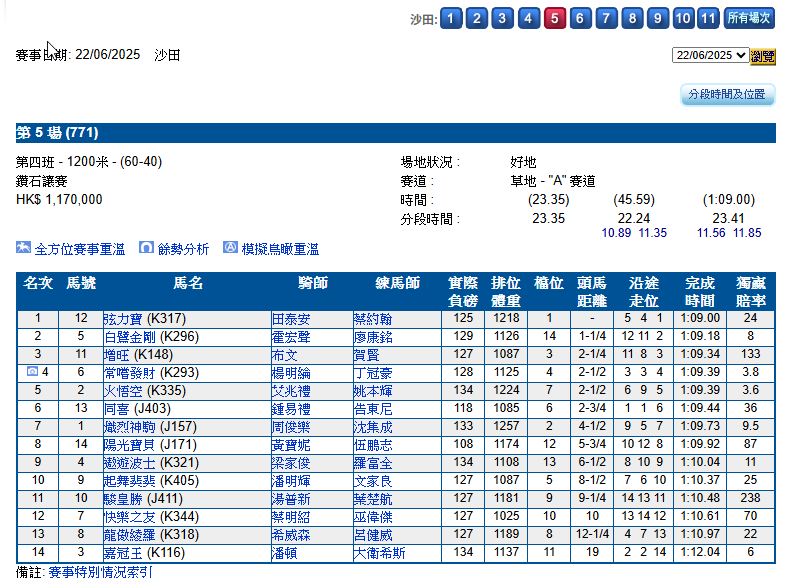The height and width of the screenshot is (584, 787).
Task: Open jockey link 潘頓
Action: tap(285, 553)
